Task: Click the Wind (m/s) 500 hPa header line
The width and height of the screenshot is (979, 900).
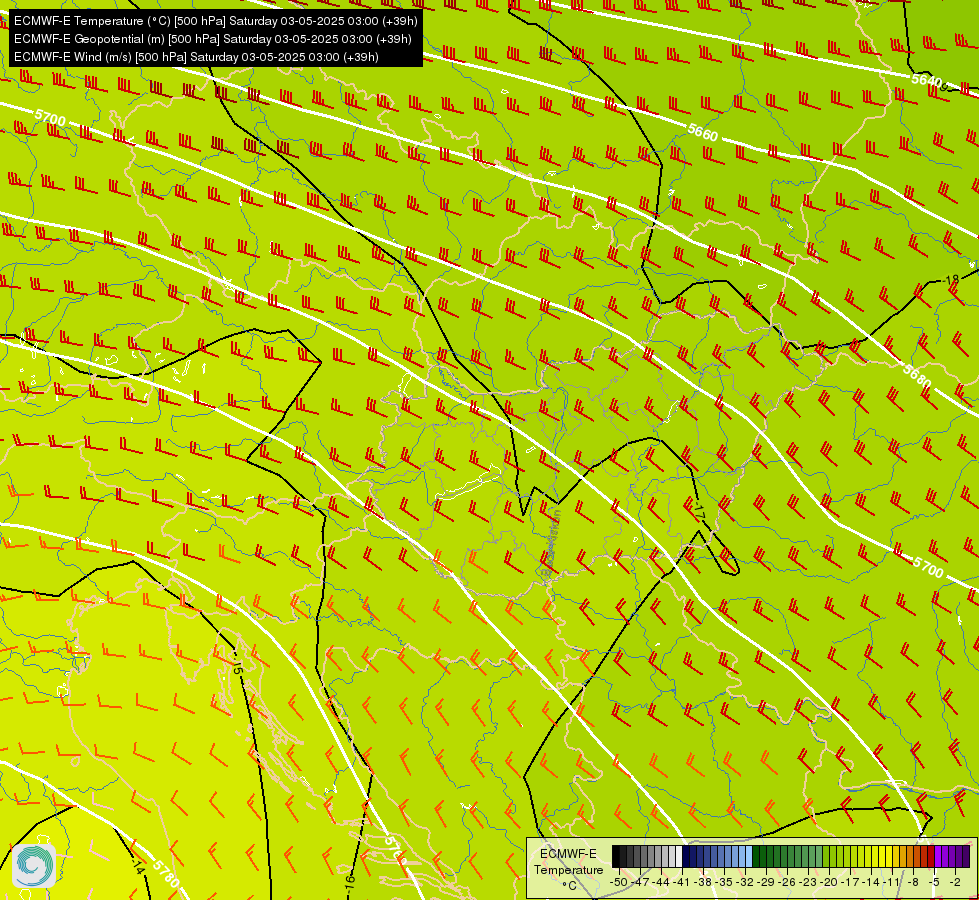Action: pos(196,57)
